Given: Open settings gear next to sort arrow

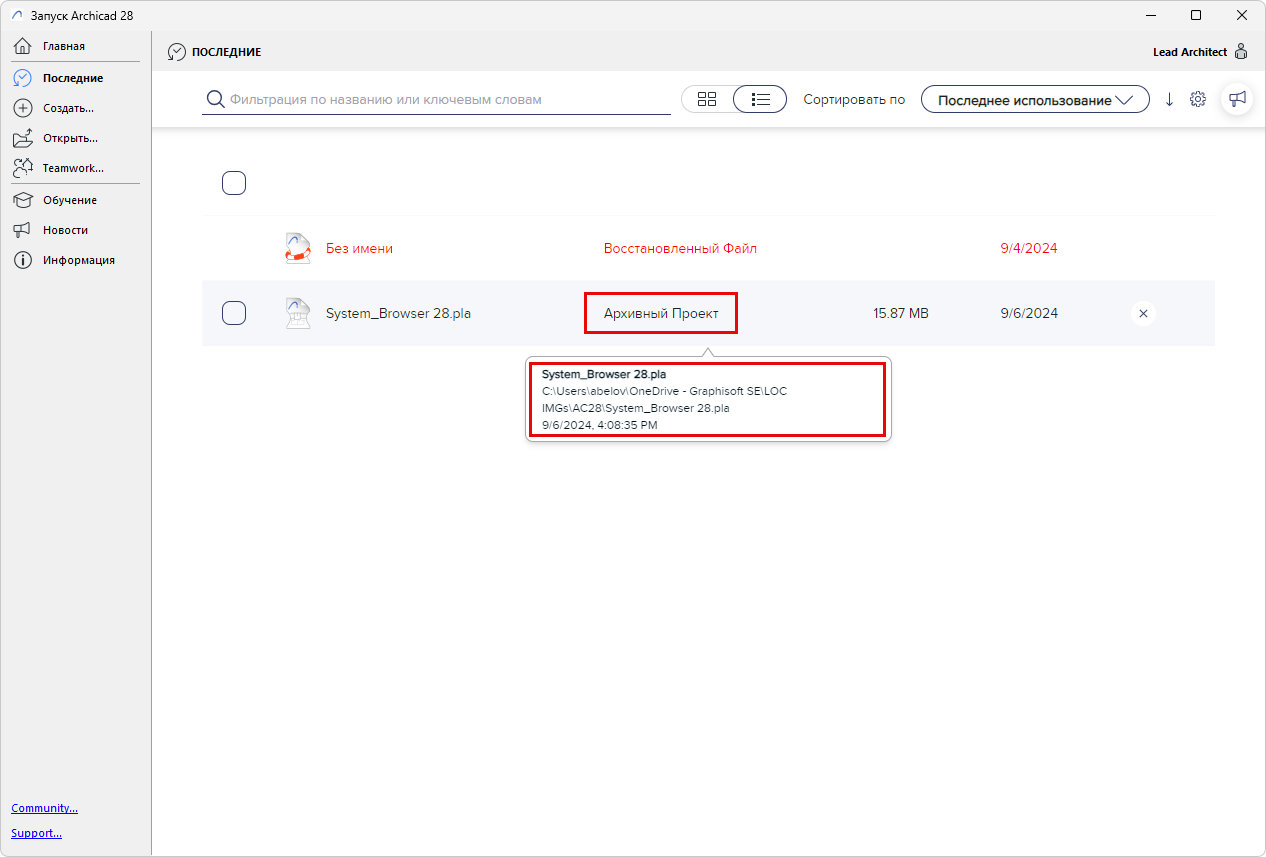Looking at the screenshot, I should coord(1198,100).
